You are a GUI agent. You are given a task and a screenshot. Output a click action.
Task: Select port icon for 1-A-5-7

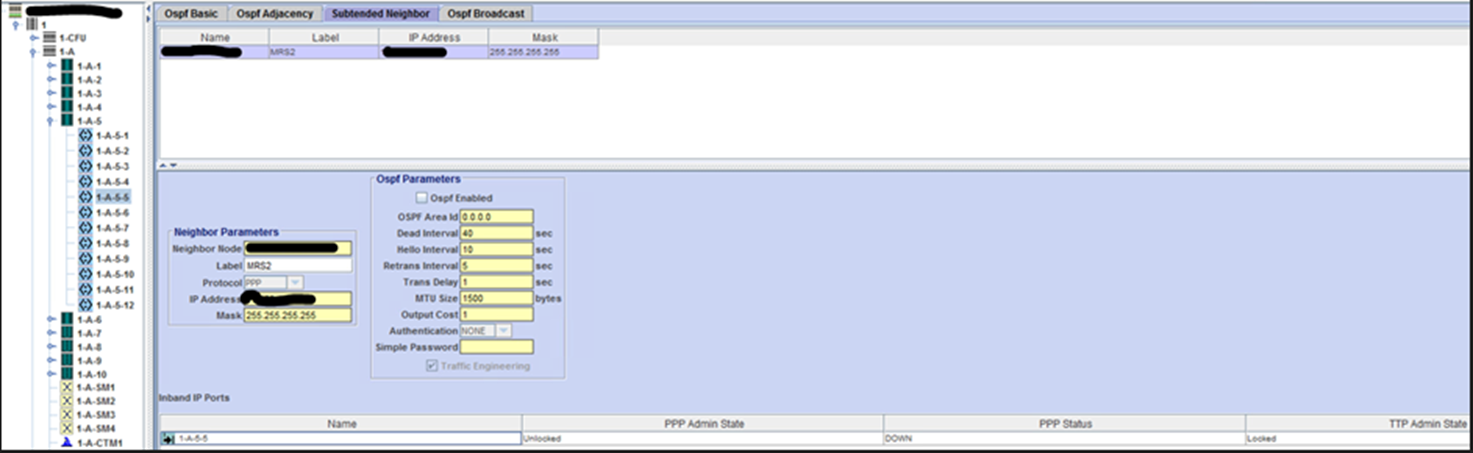point(85,228)
